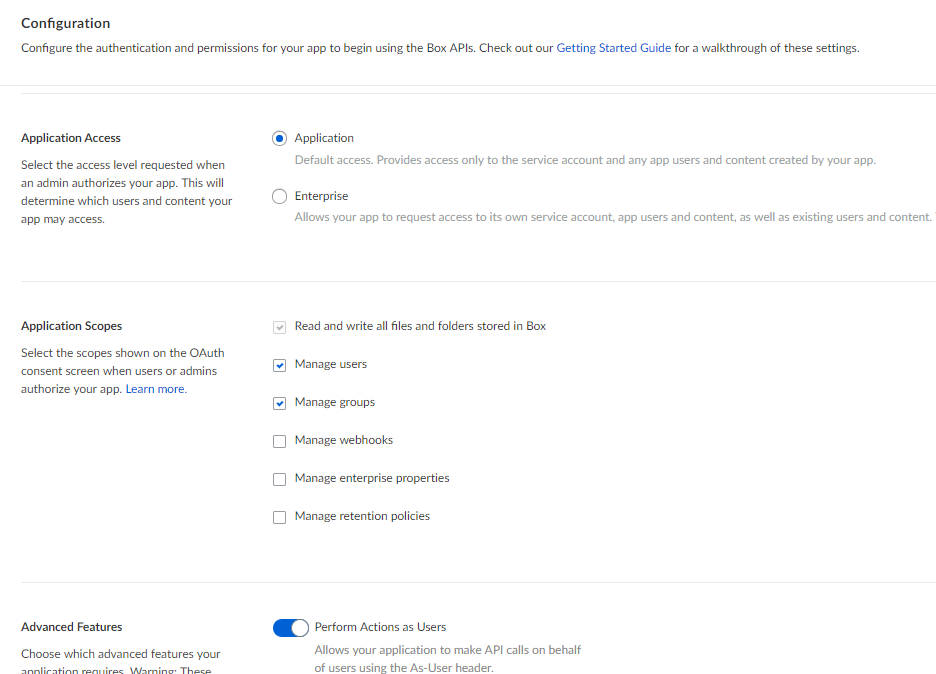Enable the Manage webhooks scope
The width and height of the screenshot is (936, 674).
279,440
